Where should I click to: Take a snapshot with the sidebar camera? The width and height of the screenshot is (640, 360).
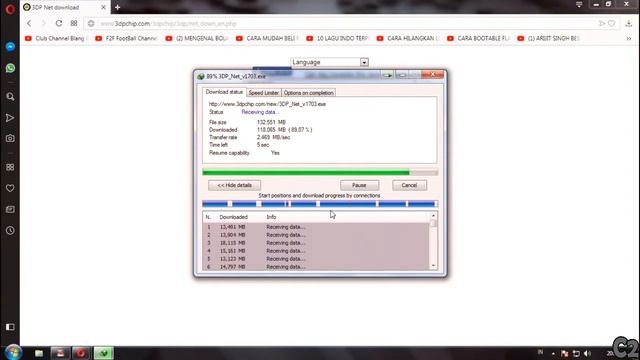click(x=10, y=138)
